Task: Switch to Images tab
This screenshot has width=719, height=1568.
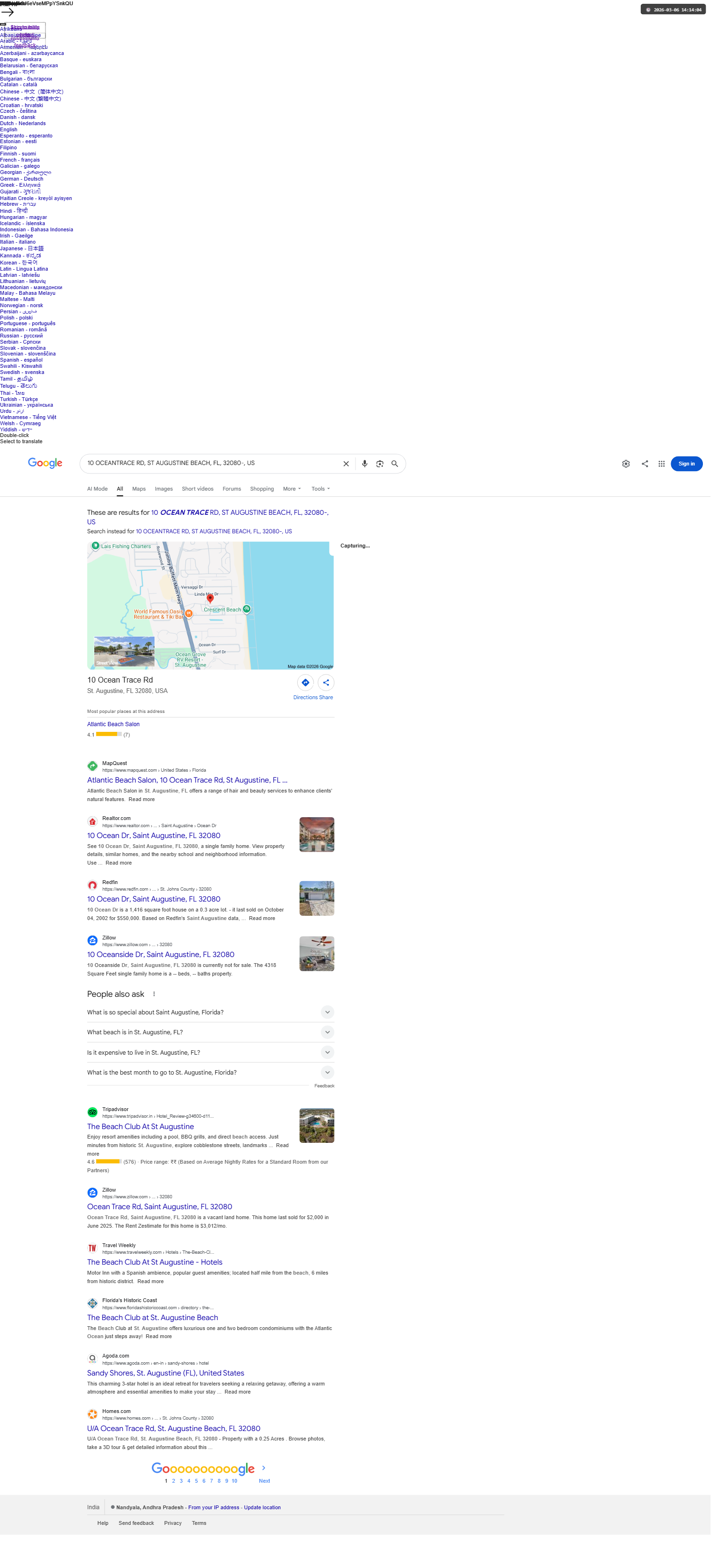Action: coord(164,489)
